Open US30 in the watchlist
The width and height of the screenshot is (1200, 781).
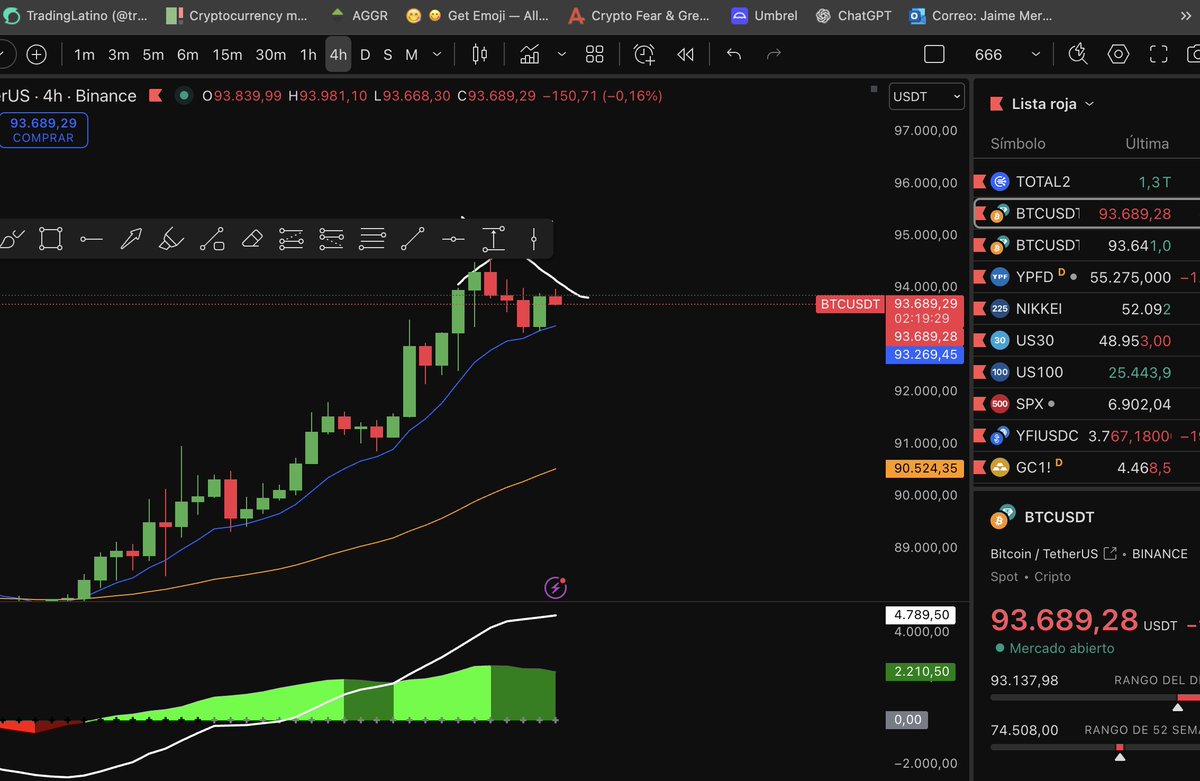1086,340
